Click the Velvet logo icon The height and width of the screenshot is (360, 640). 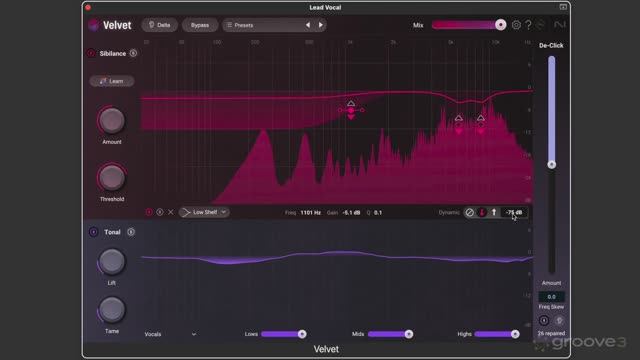(x=93, y=25)
